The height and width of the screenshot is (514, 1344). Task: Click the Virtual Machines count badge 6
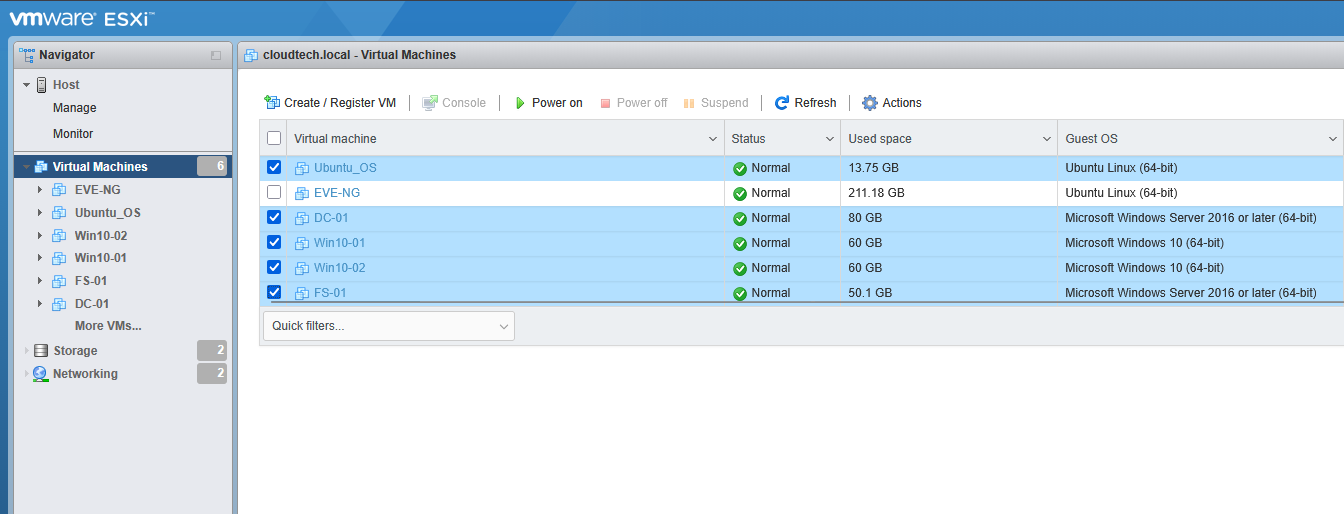coord(212,167)
